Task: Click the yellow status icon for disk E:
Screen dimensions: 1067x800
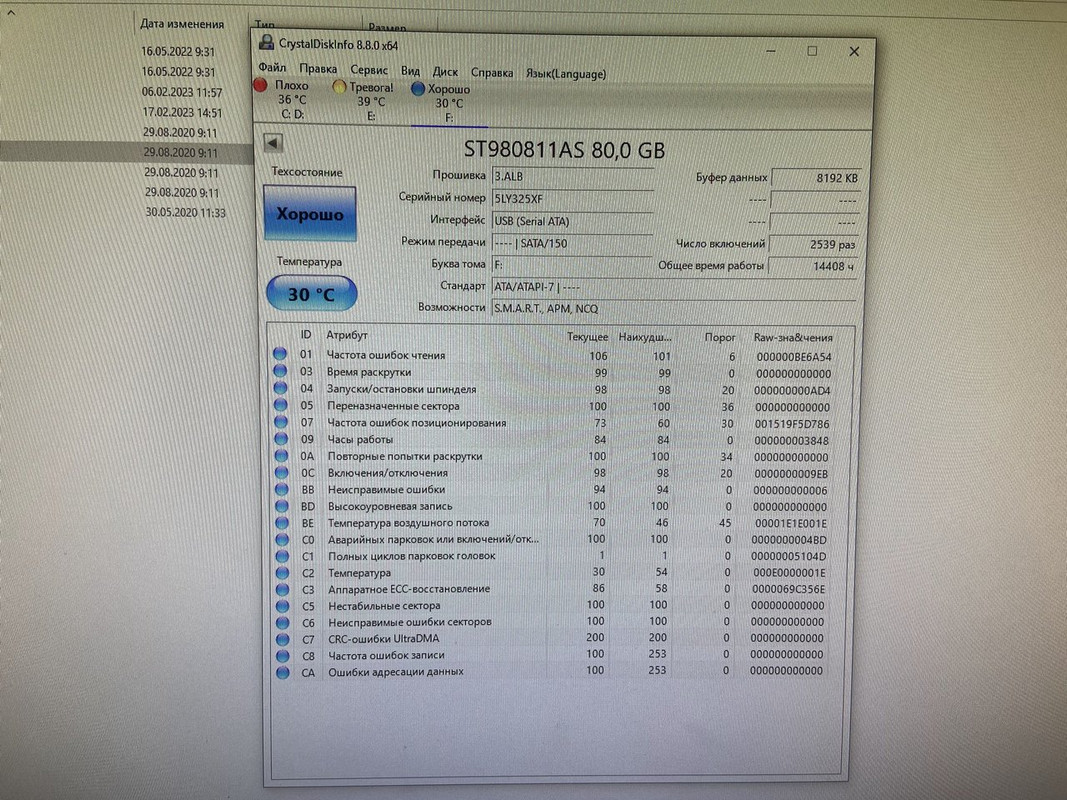Action: click(338, 87)
